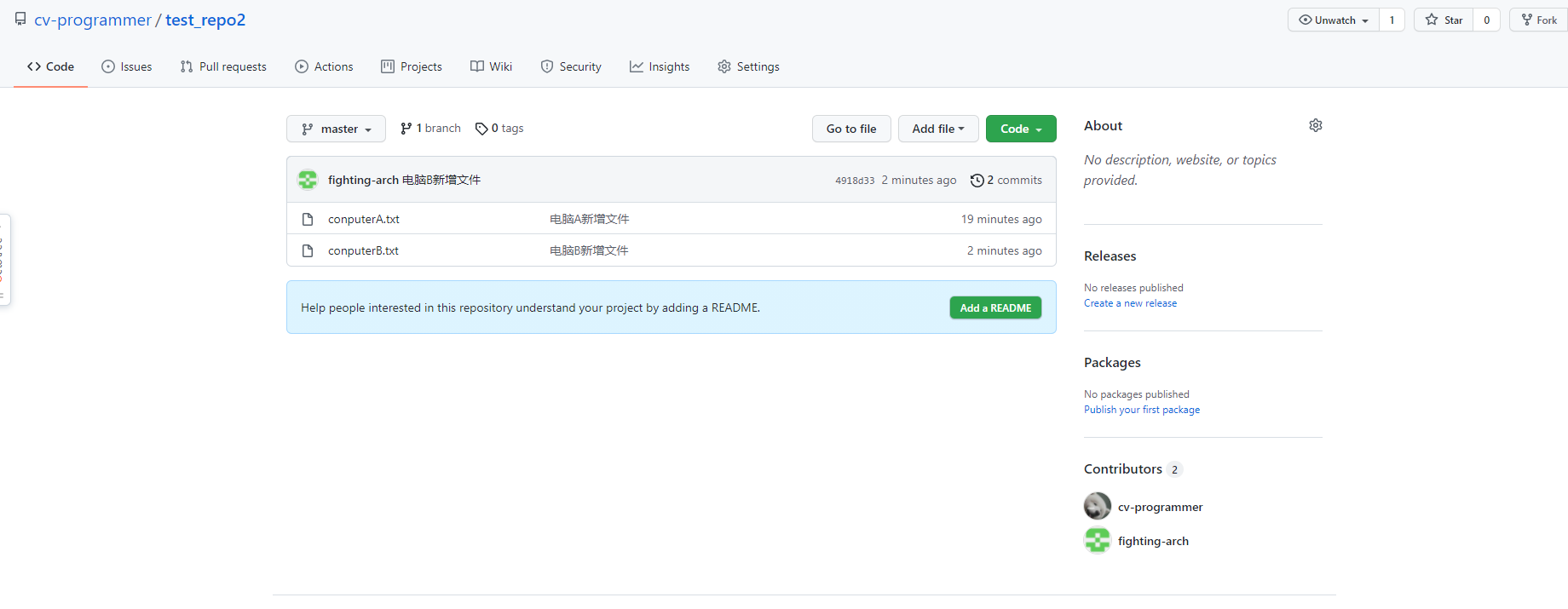Expand the Add file dropdown
This screenshot has width=1568, height=609.
pos(937,129)
